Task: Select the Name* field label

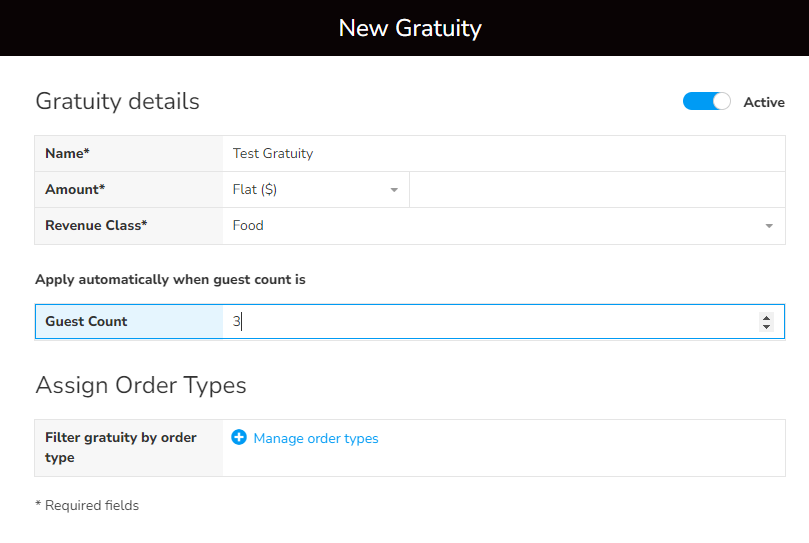Action: (68, 154)
